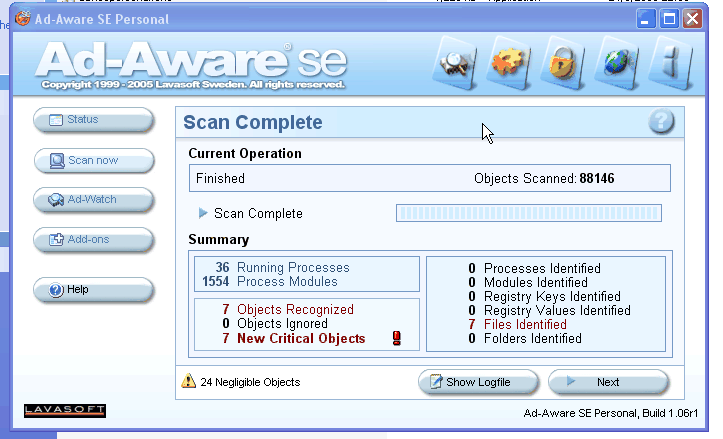Image resolution: width=723 pixels, height=439 pixels.
Task: Click '7 Objects Recognized' text
Action: [x=288, y=309]
